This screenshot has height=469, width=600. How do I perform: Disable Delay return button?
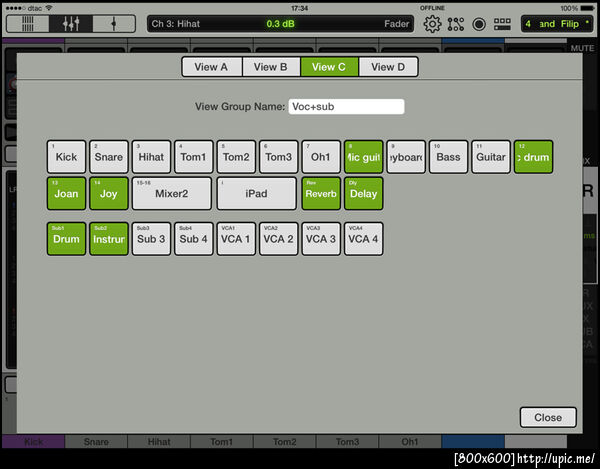click(364, 194)
